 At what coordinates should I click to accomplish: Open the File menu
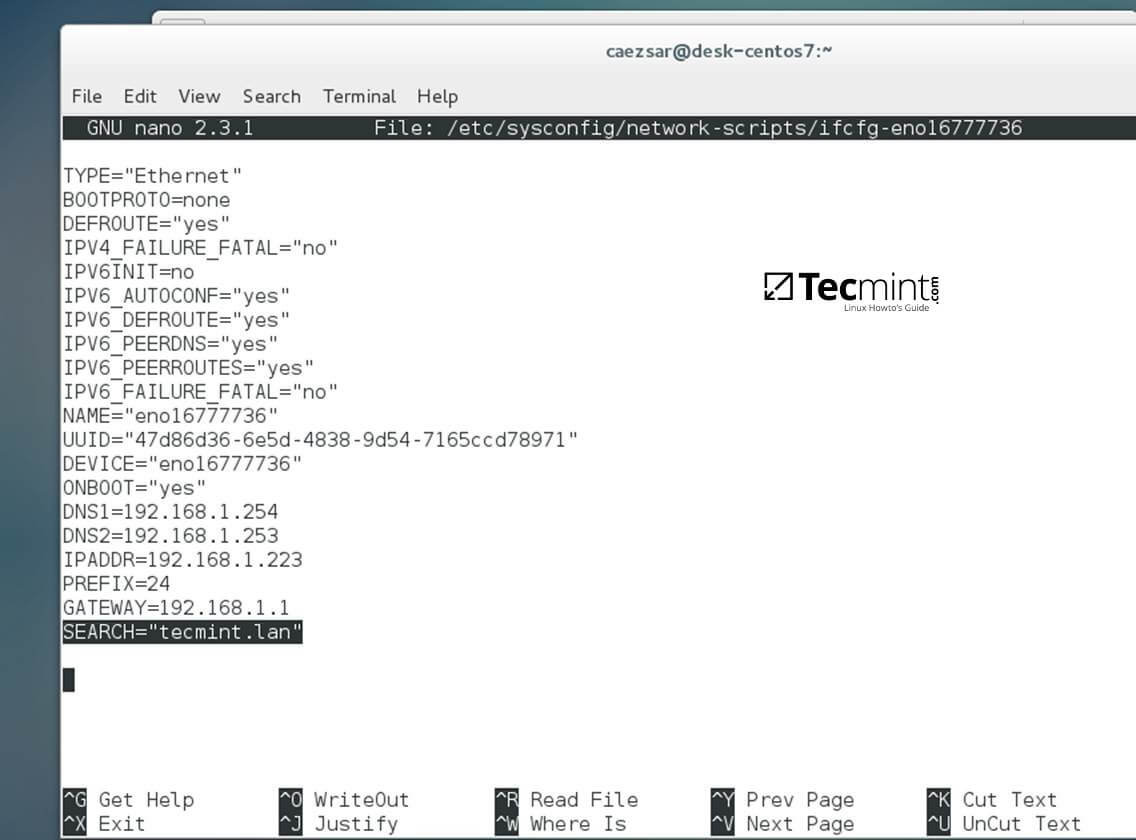(x=87, y=96)
